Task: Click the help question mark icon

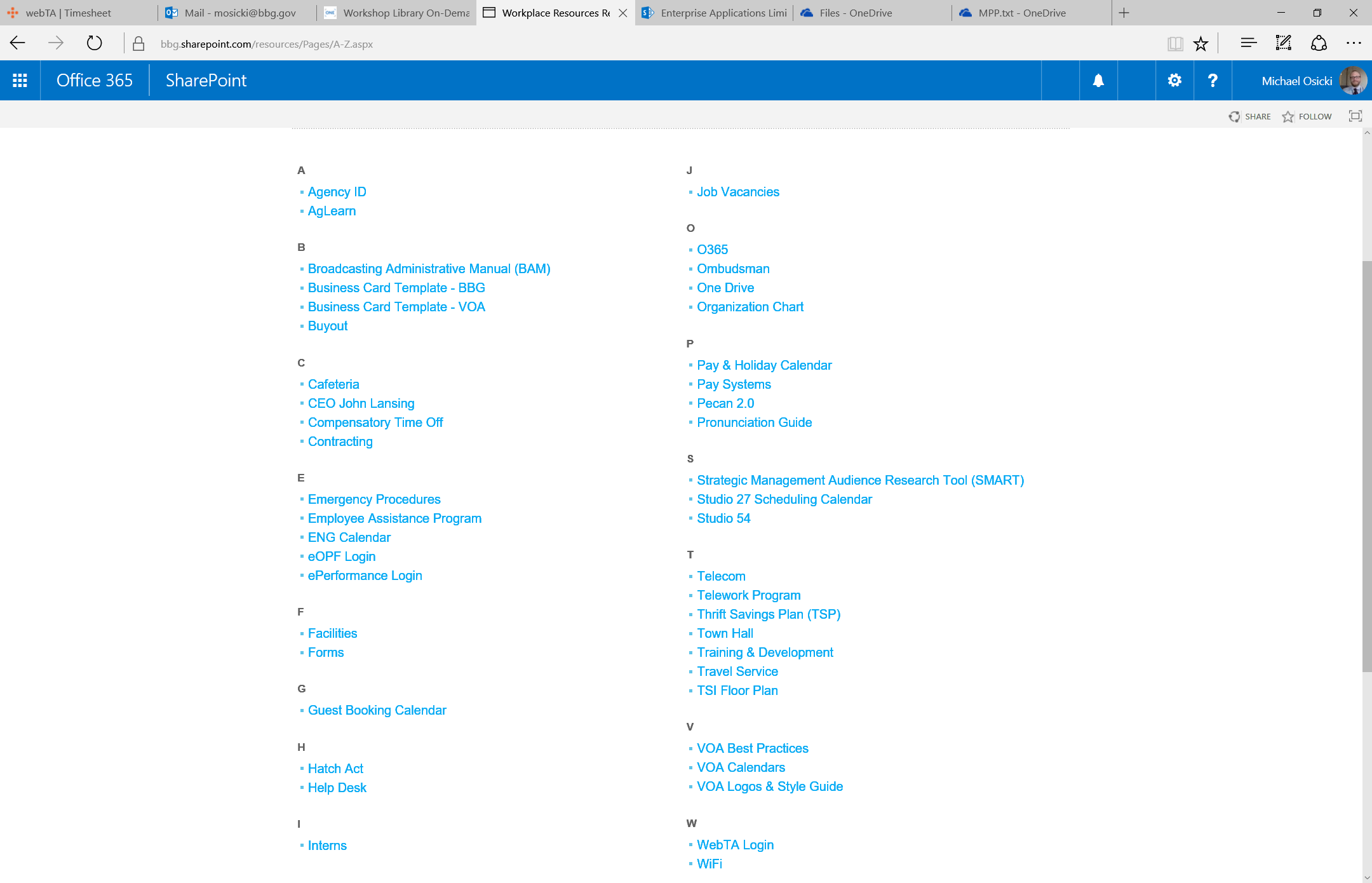Action: click(1213, 81)
